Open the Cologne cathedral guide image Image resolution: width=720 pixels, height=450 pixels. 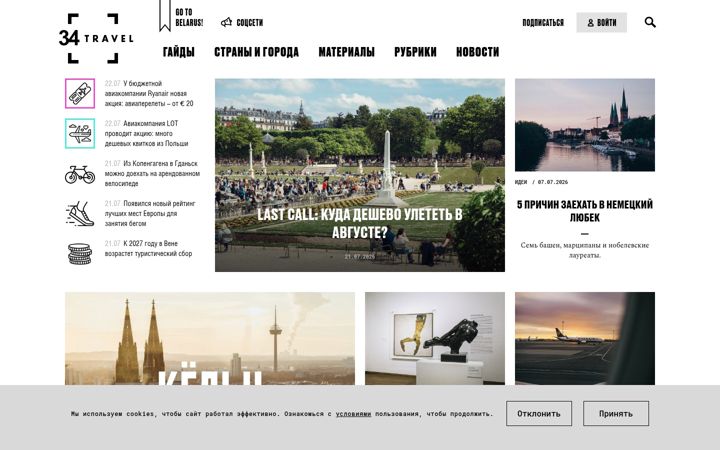[210, 338]
